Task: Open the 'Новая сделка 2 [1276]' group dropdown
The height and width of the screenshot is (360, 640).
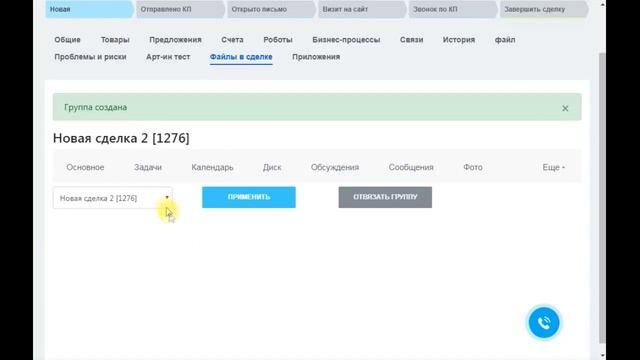Action: pyautogui.click(x=113, y=198)
